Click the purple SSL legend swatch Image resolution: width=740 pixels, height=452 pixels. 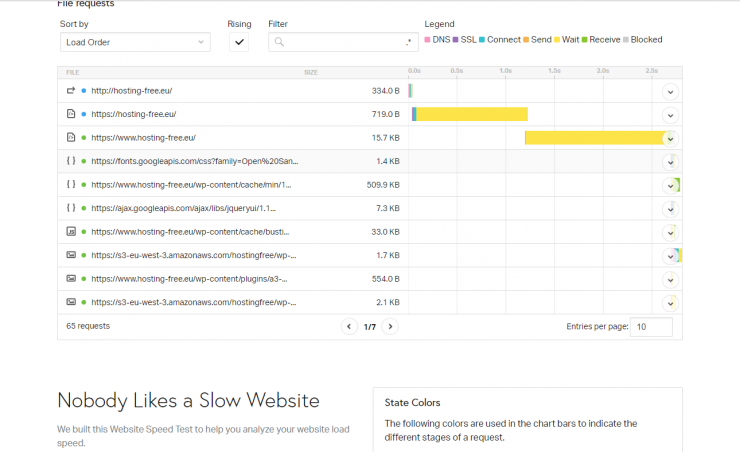(x=455, y=40)
